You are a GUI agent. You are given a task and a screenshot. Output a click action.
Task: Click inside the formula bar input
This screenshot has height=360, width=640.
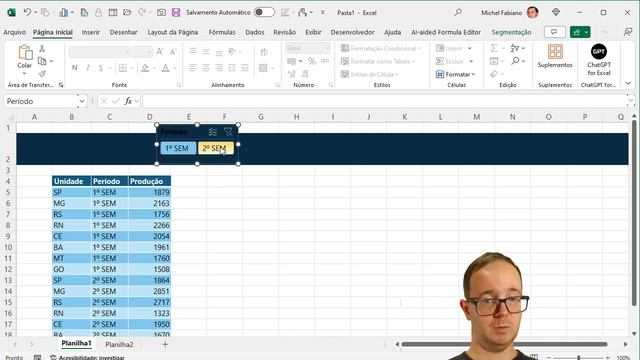point(384,101)
